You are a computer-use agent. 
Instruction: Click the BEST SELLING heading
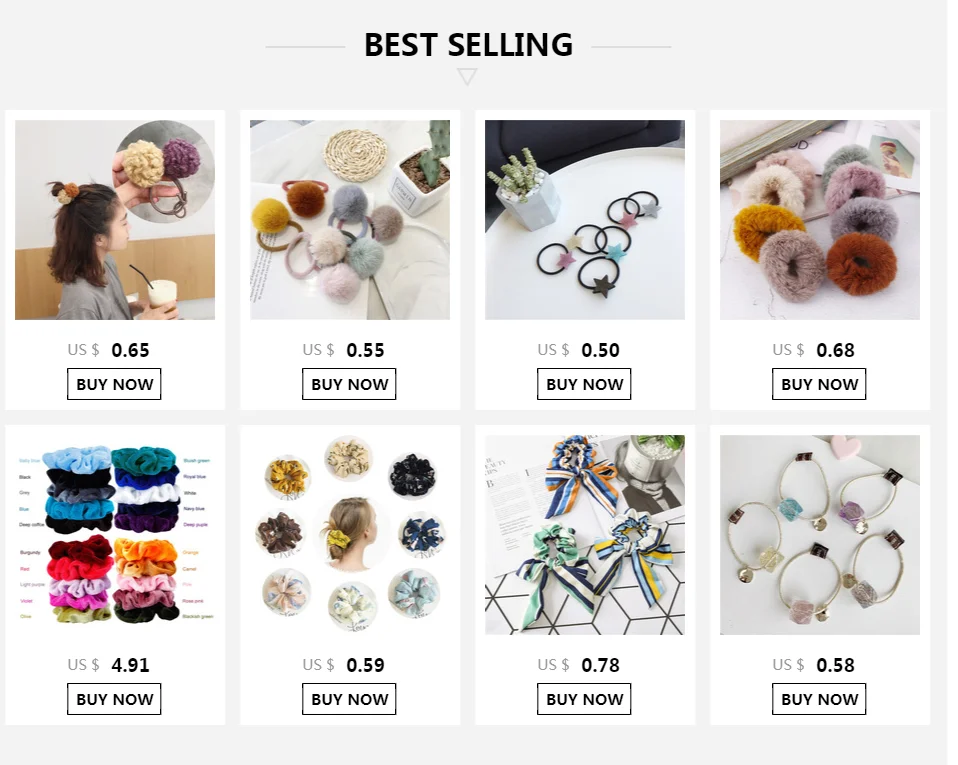469,45
